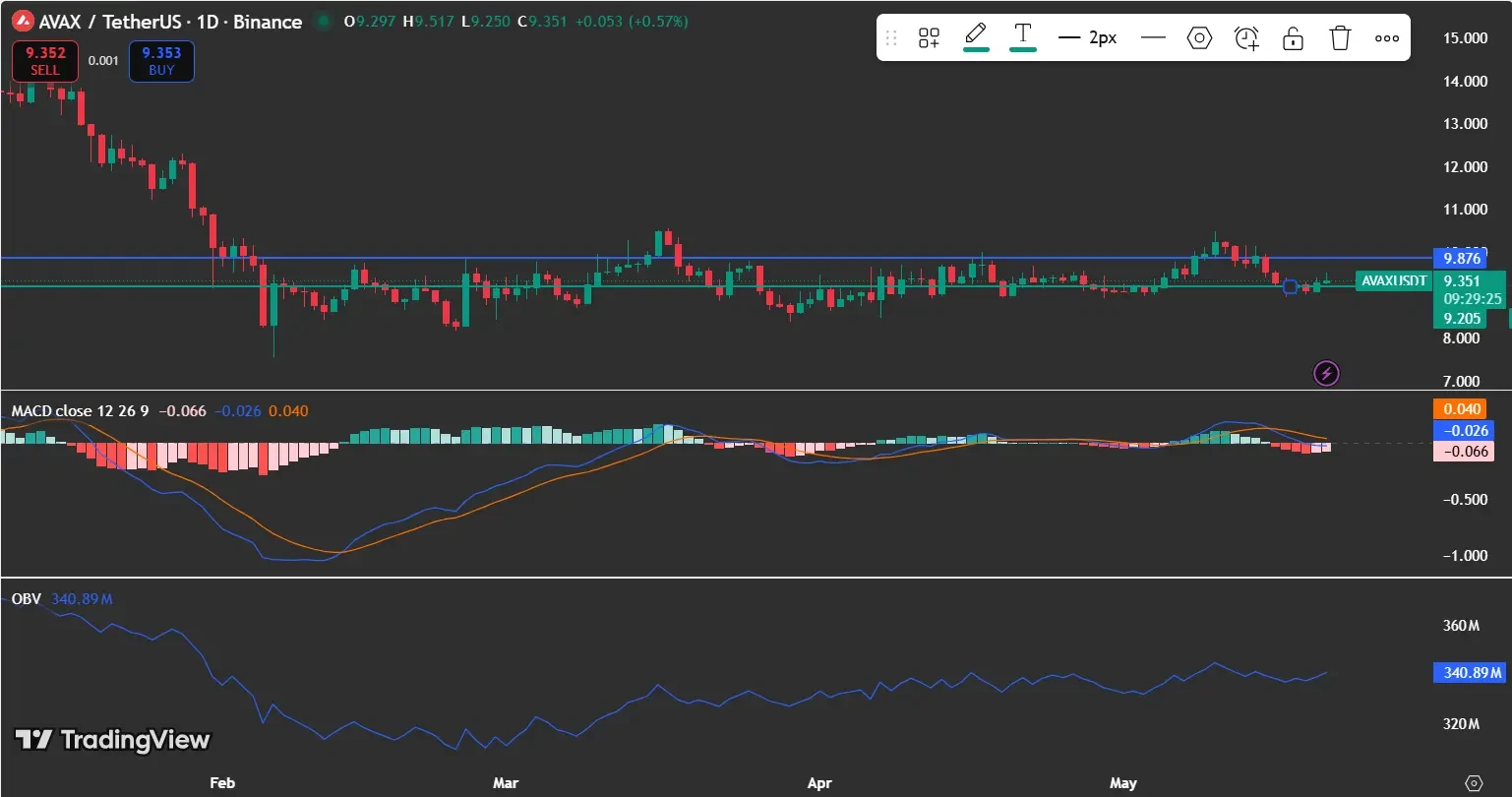Click the 9.352 SELL button
1512x797 pixels.
point(44,61)
